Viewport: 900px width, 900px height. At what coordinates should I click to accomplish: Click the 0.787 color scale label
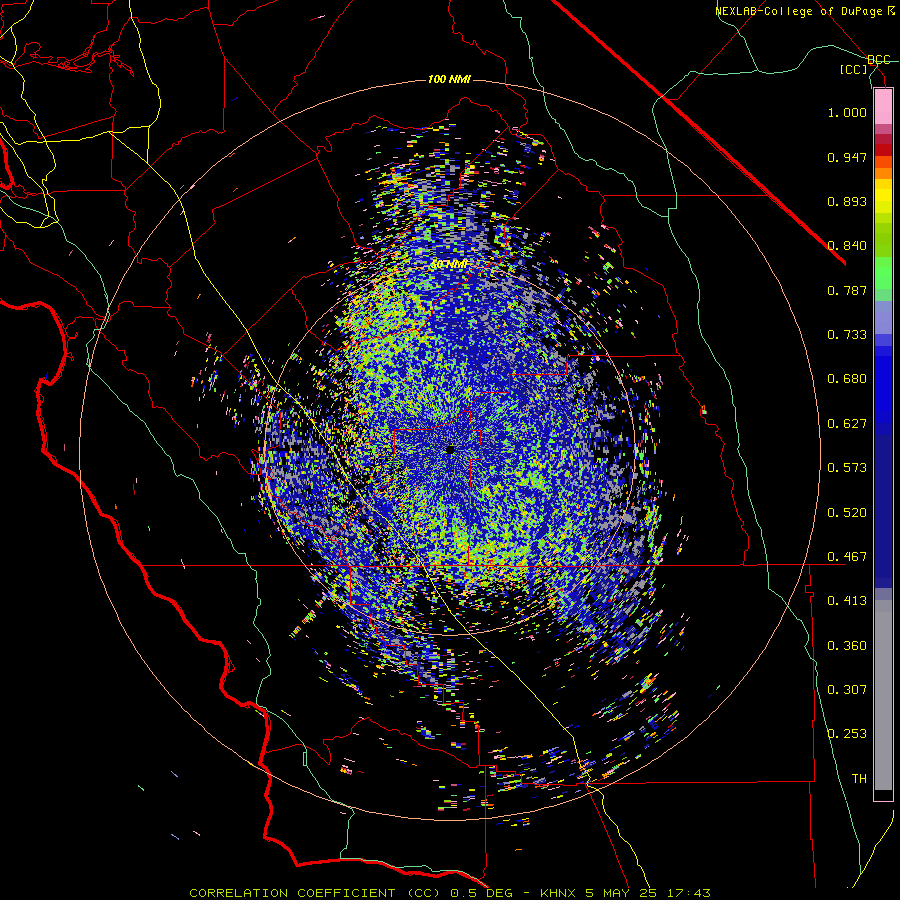click(847, 290)
